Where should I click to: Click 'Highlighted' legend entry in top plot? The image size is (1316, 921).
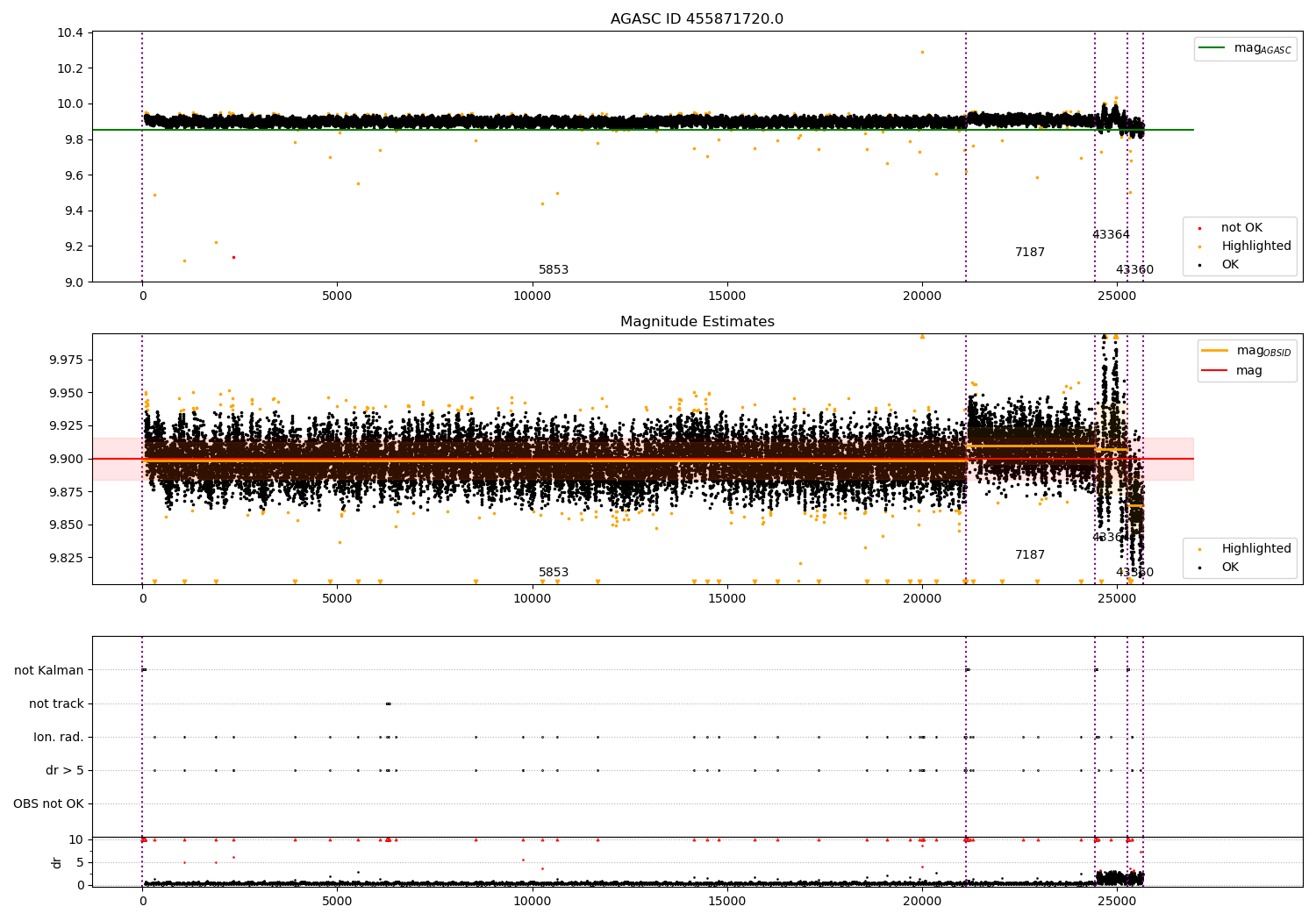click(1256, 246)
